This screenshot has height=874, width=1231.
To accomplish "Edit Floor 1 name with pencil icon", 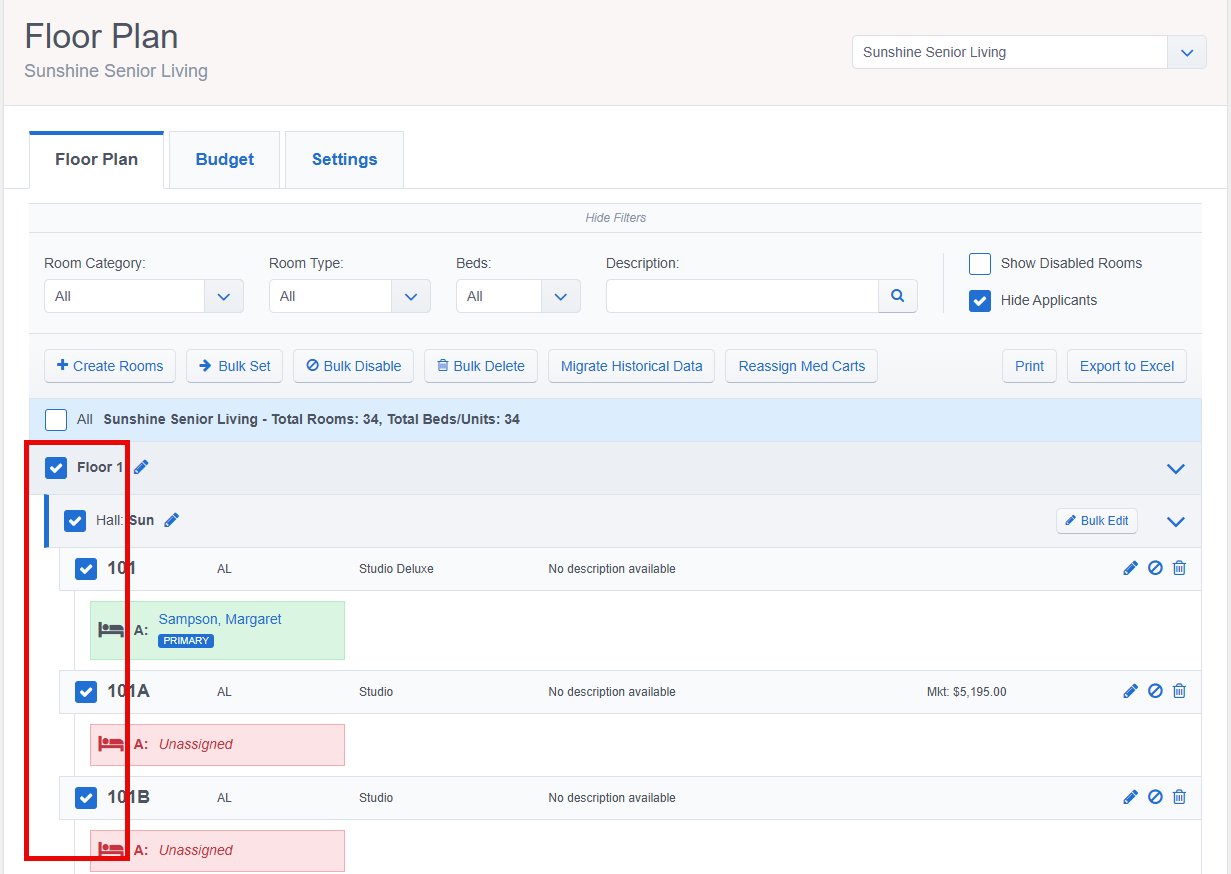I will pyautogui.click(x=141, y=467).
